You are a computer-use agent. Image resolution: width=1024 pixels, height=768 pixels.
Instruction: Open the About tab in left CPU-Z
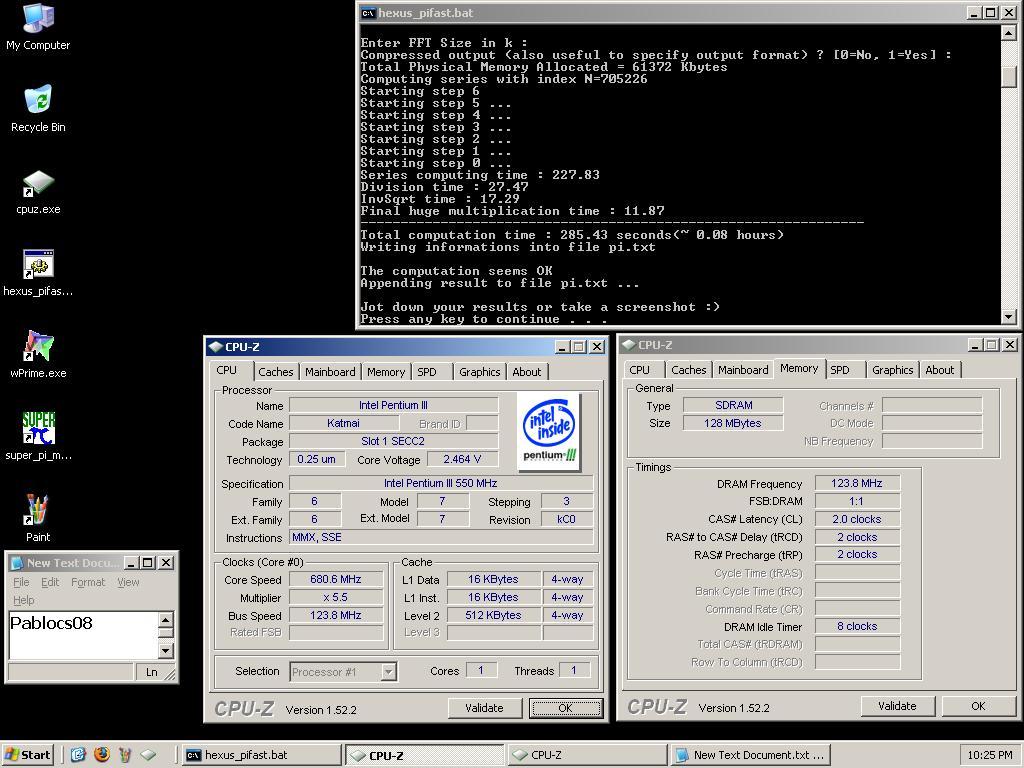click(x=526, y=372)
